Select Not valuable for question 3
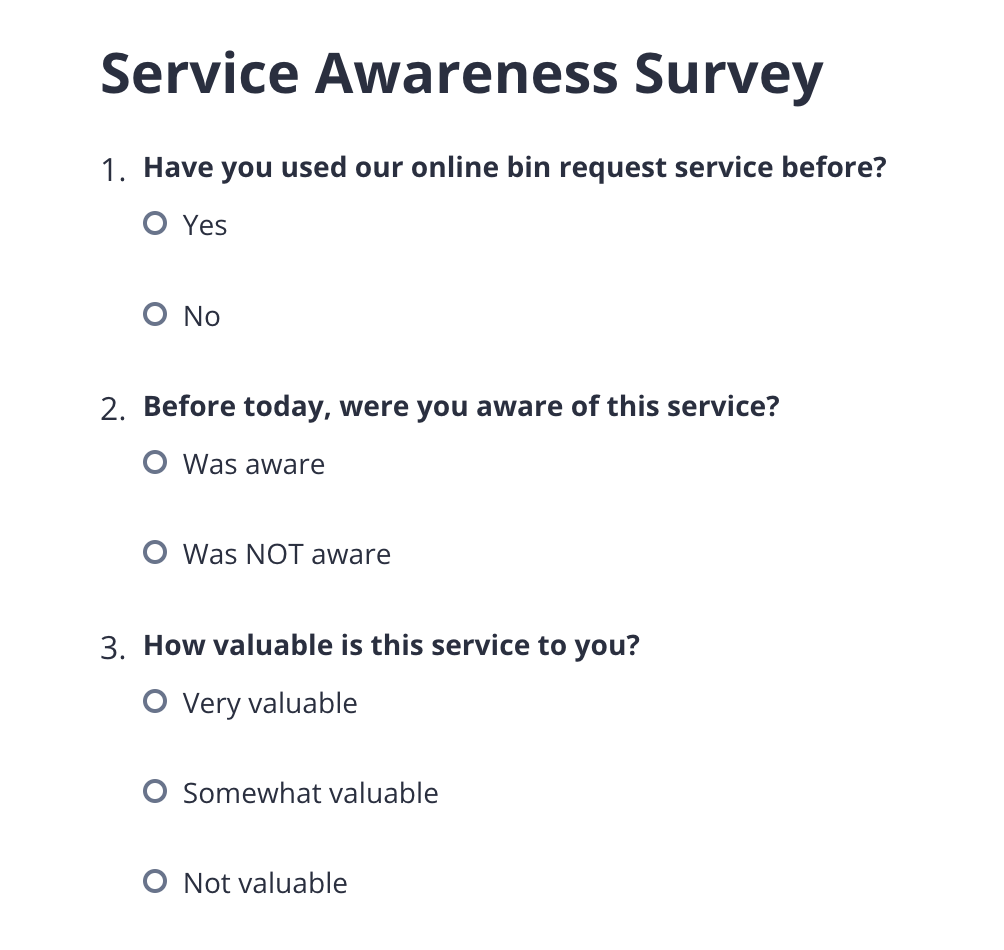Image resolution: width=1004 pixels, height=950 pixels. [x=155, y=880]
